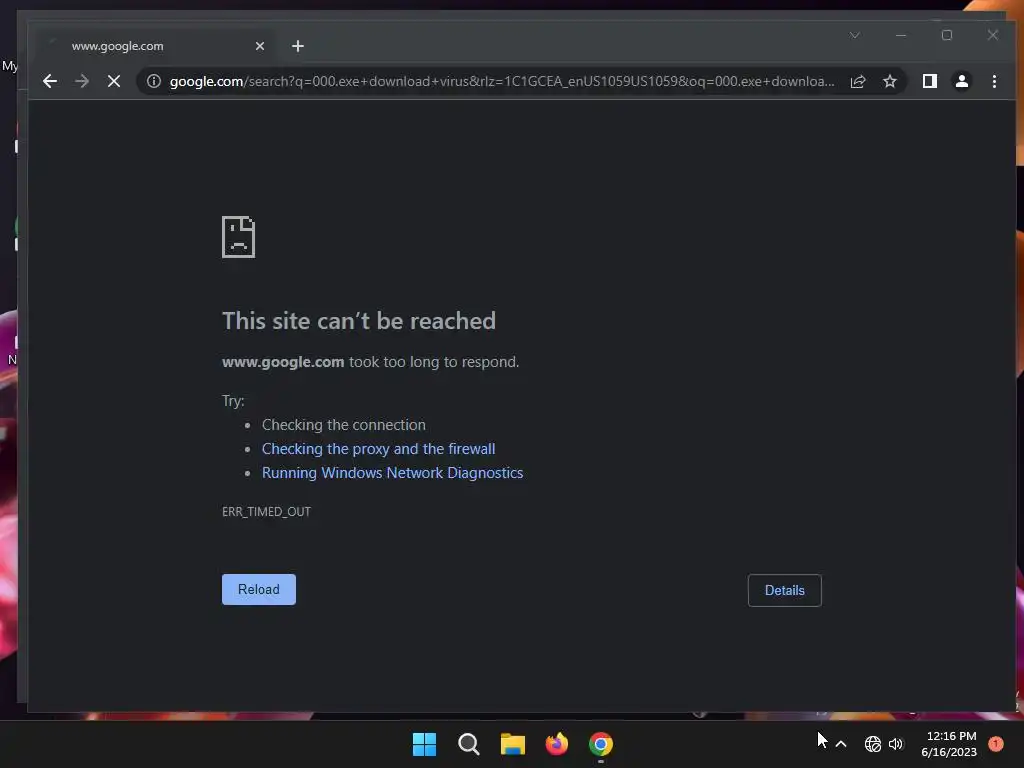
Task: Open the notification badge in tray
Action: (x=995, y=744)
